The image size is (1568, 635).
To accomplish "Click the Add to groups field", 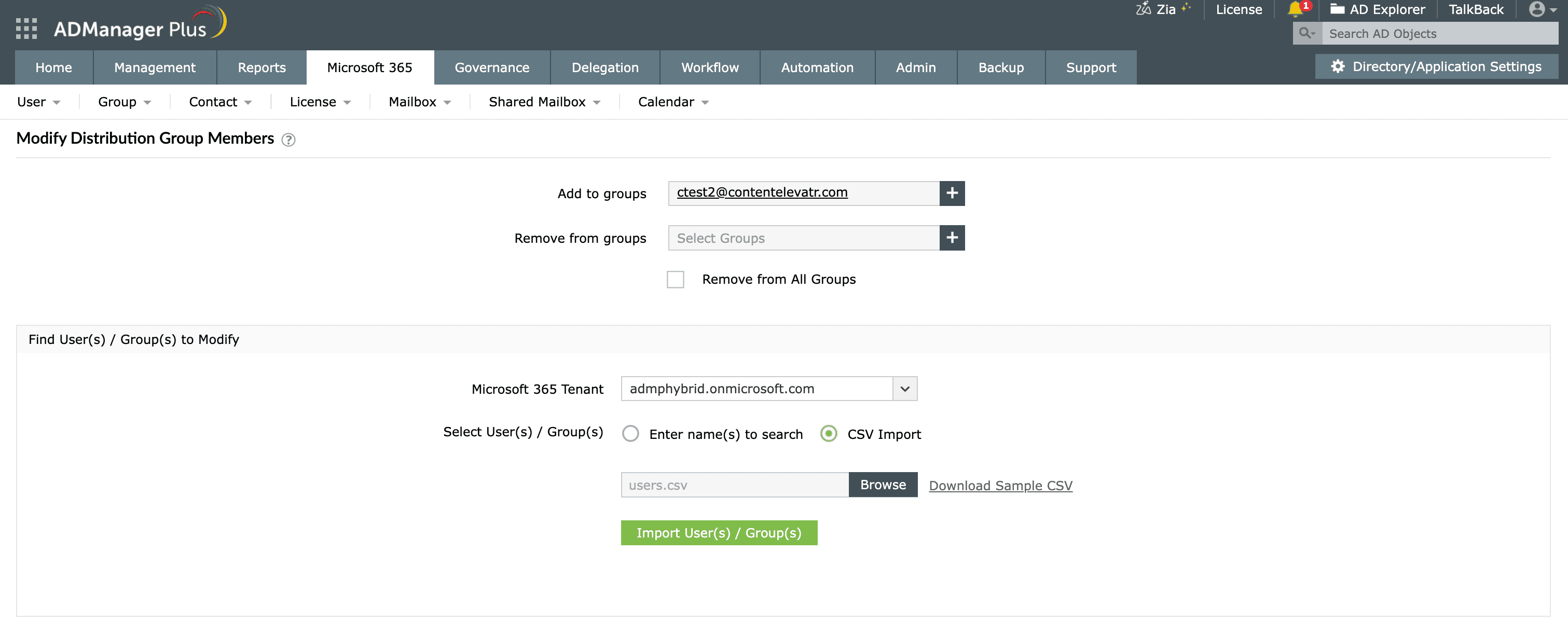I will pyautogui.click(x=804, y=193).
